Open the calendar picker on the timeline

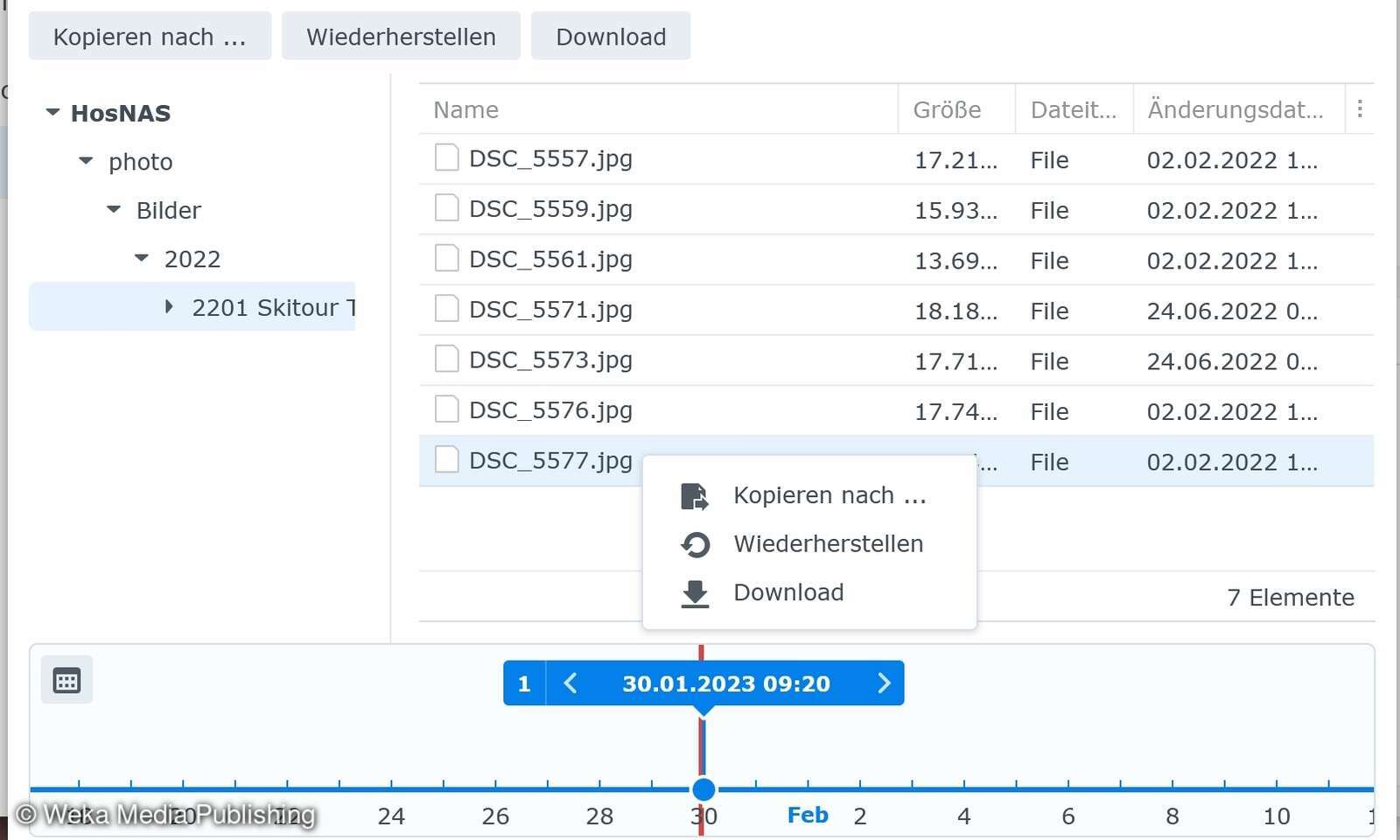pyautogui.click(x=66, y=680)
